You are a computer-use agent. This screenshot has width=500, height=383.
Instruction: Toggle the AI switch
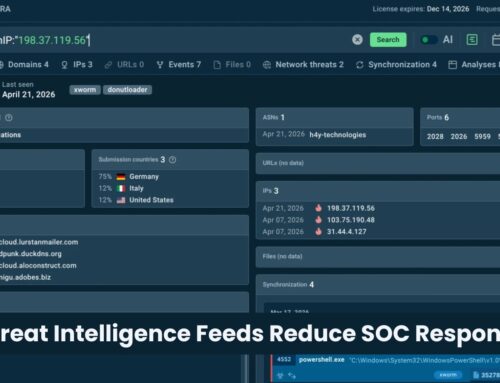429,40
